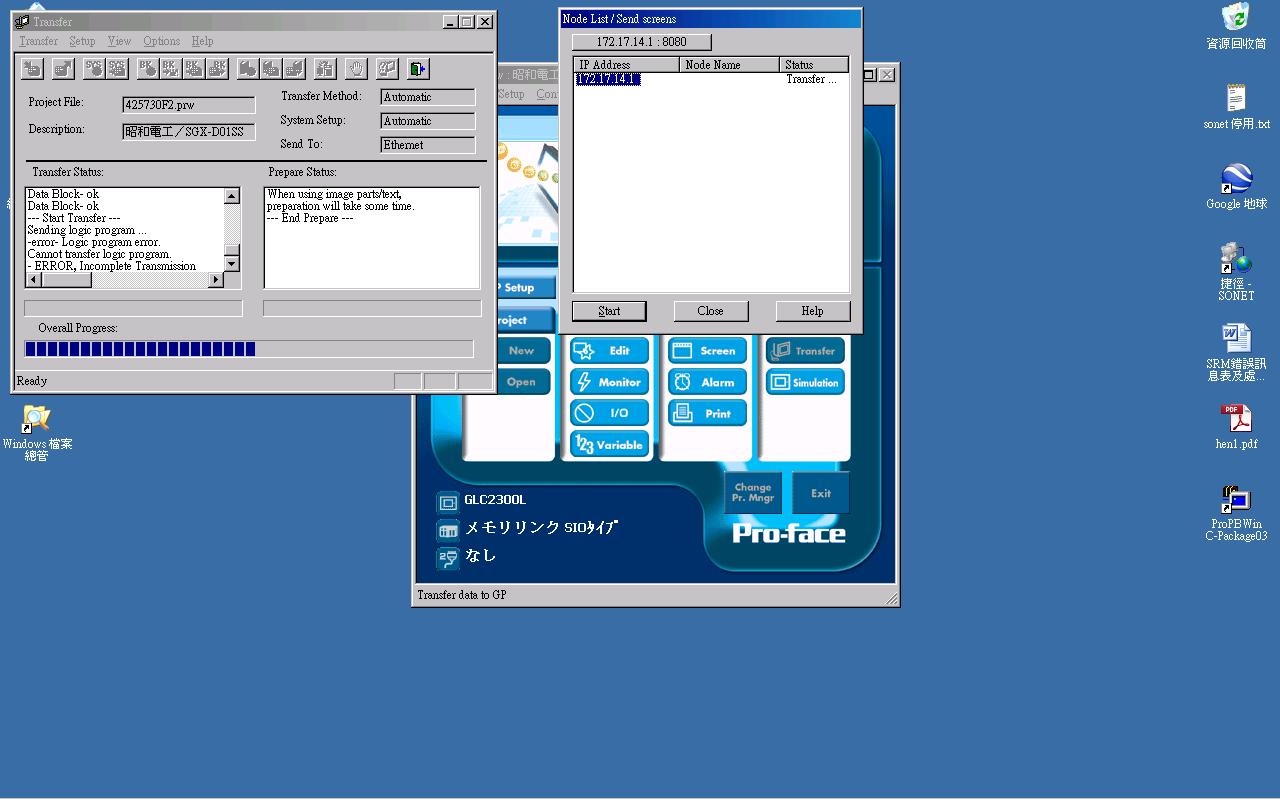Click the 172.17.14.1 : 8080 address button
This screenshot has width=1280, height=800.
(x=641, y=42)
